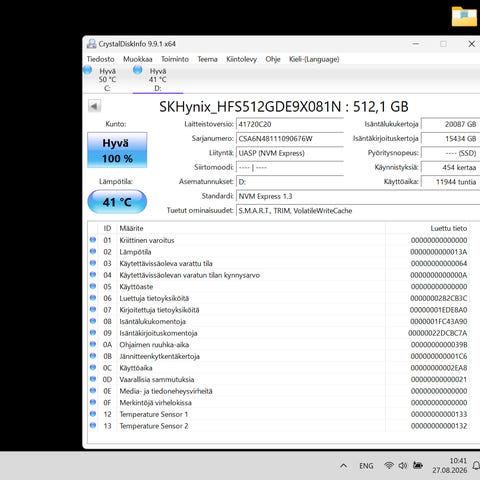Select the Kriittinen varoitus row
The height and width of the screenshot is (480, 480).
(278, 240)
